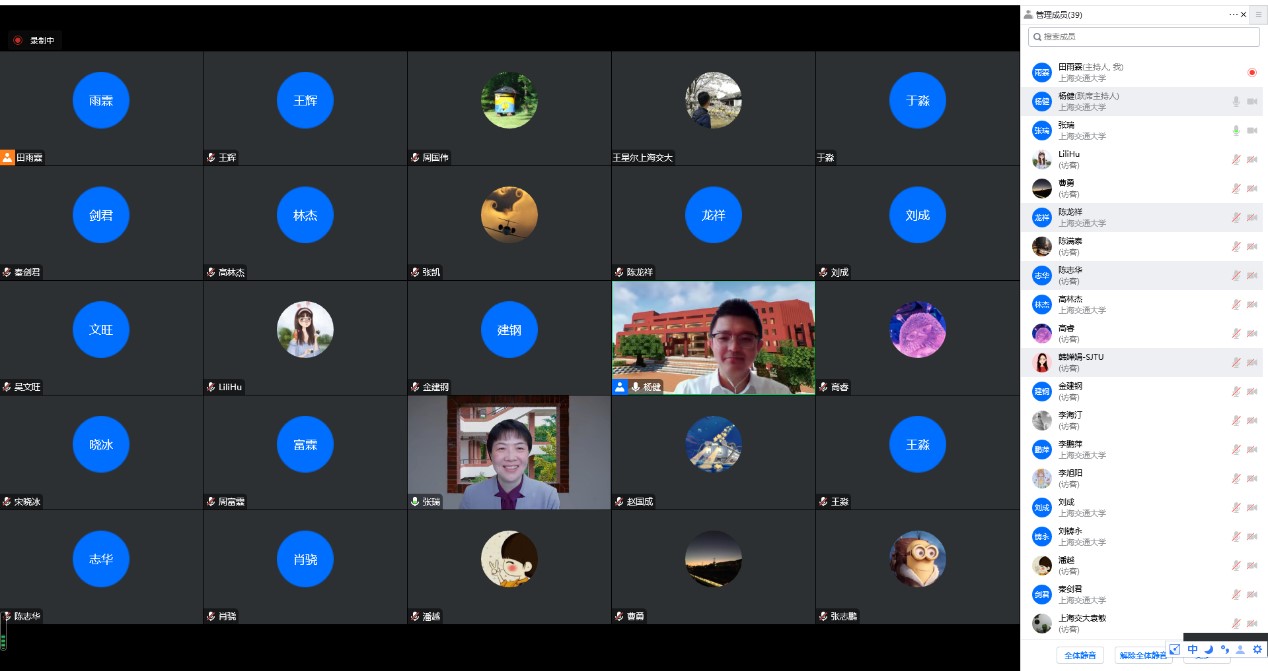
Task: Open the three-dot more options in member panel
Action: 1233,15
